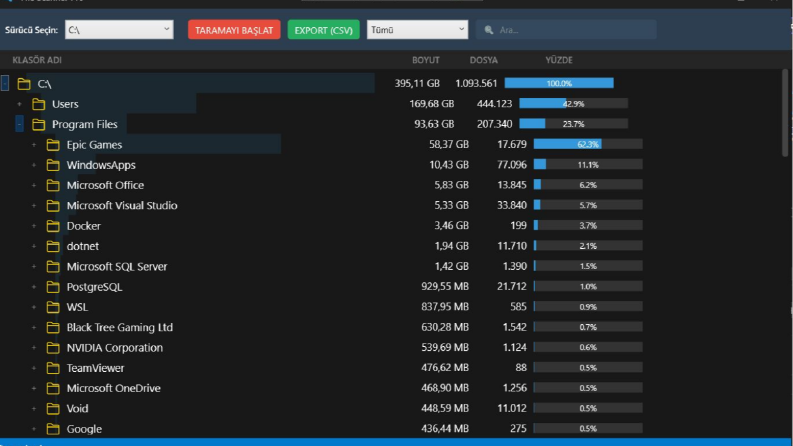Click the TARAMAYI BAŞLAT scan button
This screenshot has width=793, height=446.
(234, 30)
